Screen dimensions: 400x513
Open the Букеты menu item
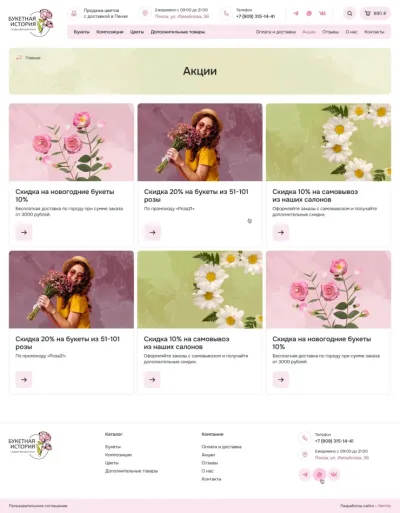click(x=82, y=32)
